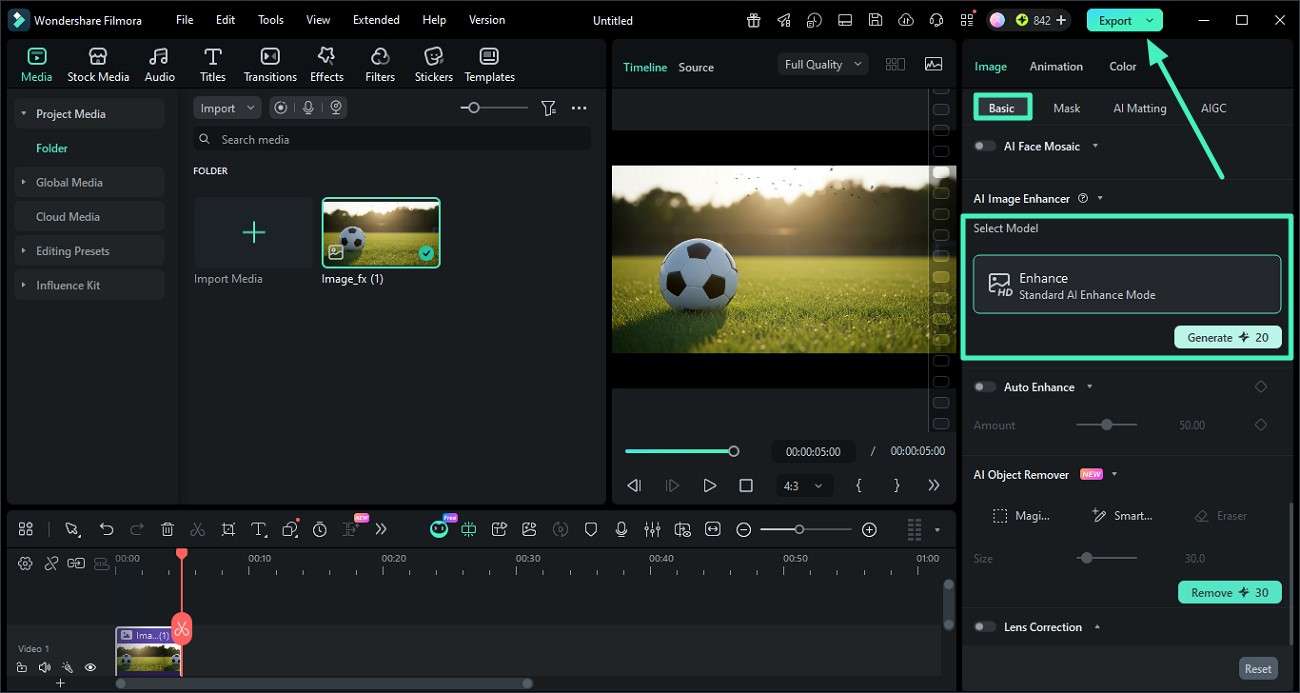Screen dimensions: 1300x693
Task: Turn on the Auto Enhance toggle
Action: tap(983, 387)
